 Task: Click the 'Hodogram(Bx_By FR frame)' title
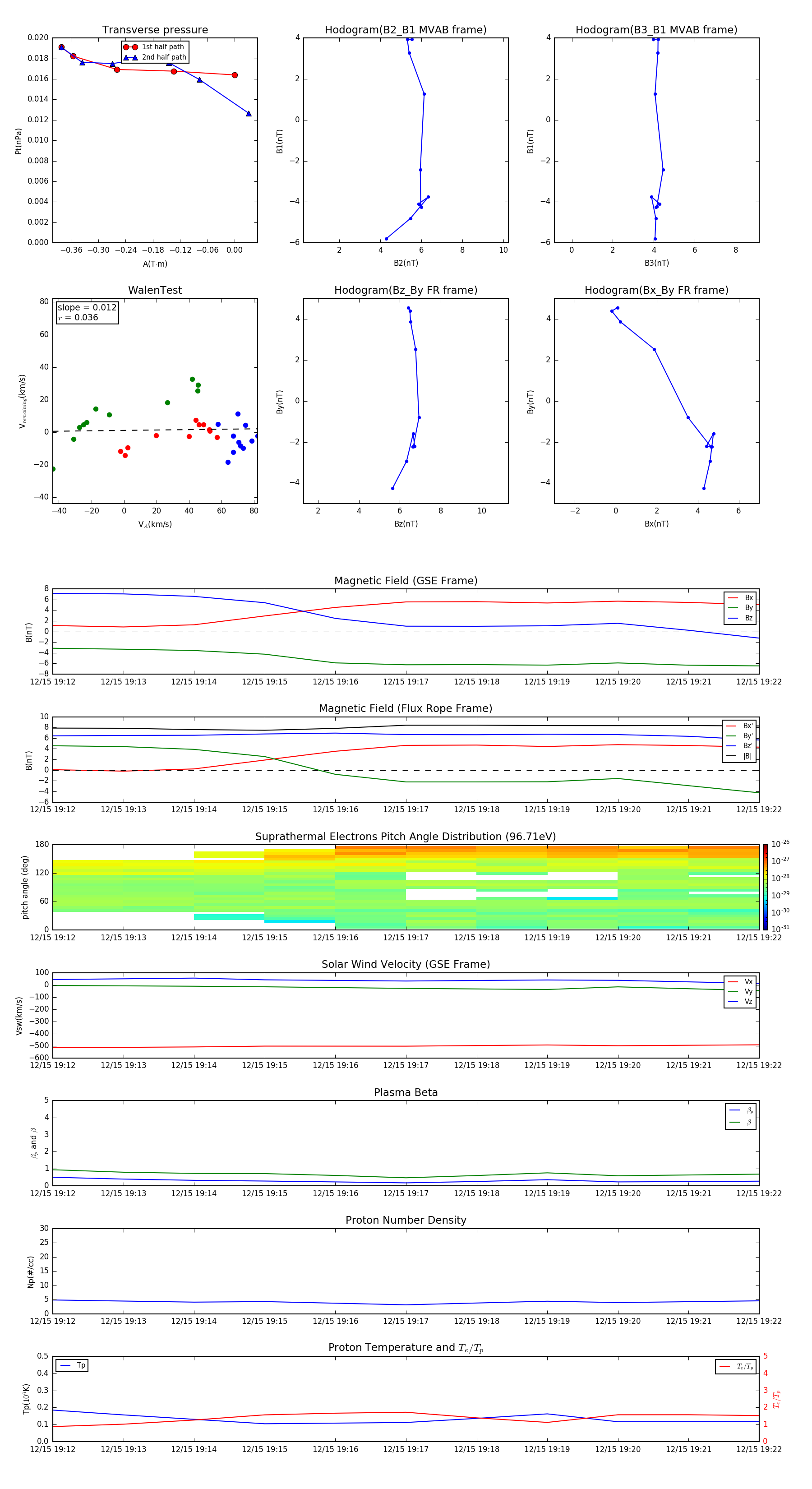656,290
